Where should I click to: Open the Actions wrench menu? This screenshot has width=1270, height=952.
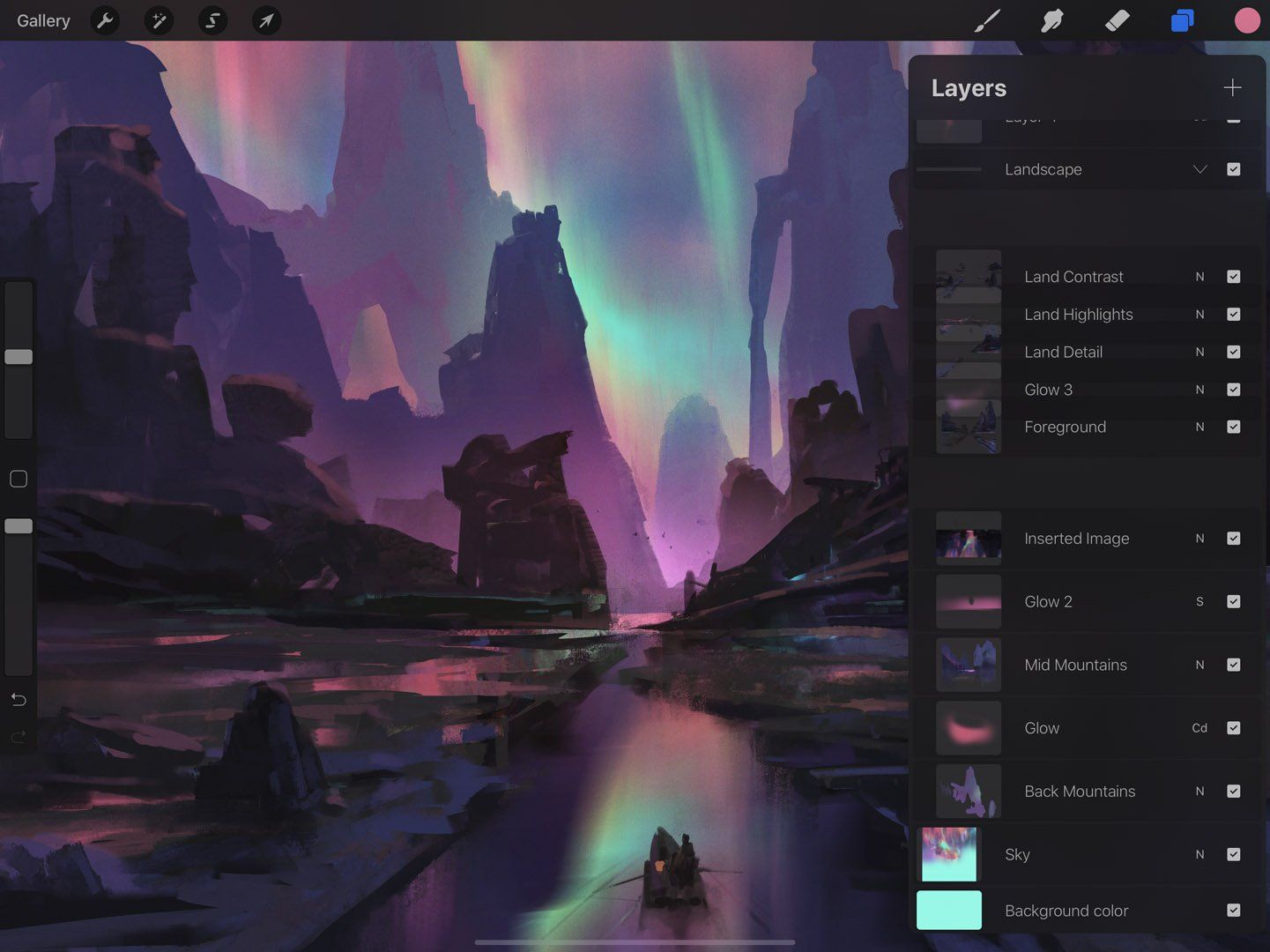point(105,20)
